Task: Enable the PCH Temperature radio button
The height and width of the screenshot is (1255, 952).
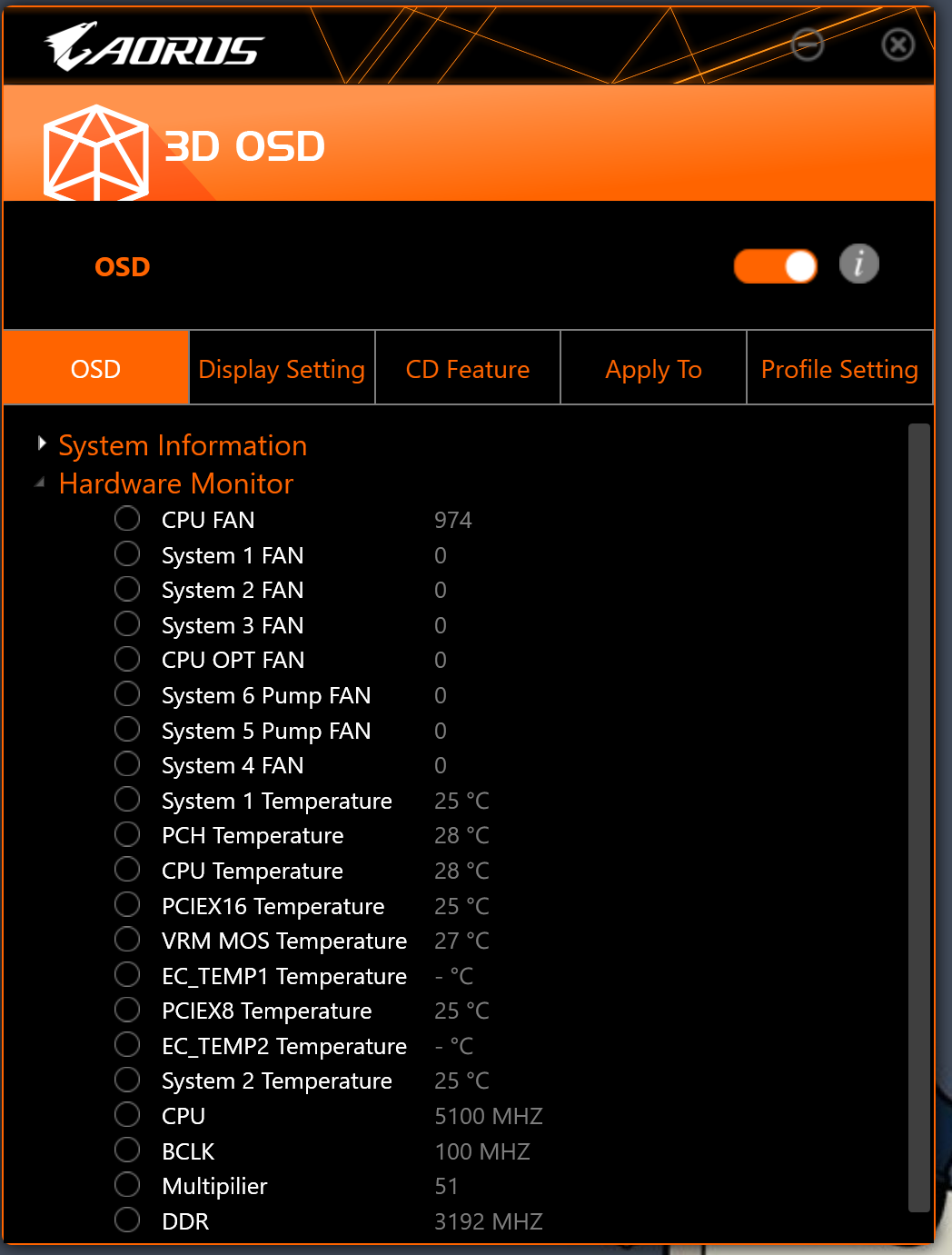Action: tap(127, 834)
